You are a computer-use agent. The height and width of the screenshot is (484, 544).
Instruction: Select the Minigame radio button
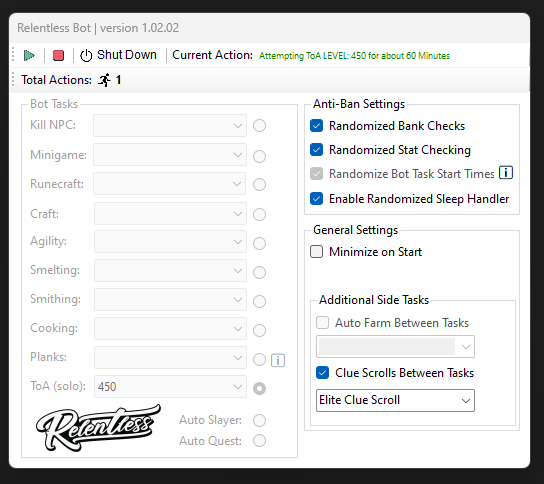[x=260, y=156]
